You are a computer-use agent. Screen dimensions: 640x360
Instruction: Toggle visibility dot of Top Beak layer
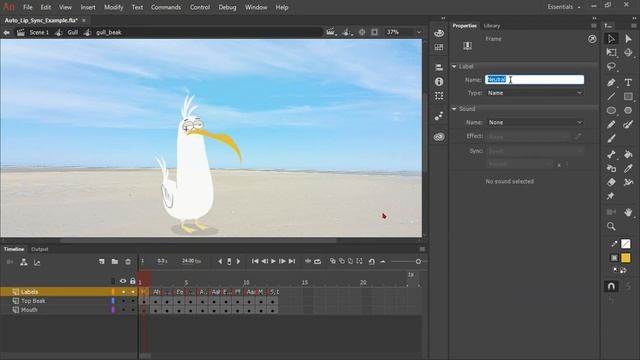[124, 301]
